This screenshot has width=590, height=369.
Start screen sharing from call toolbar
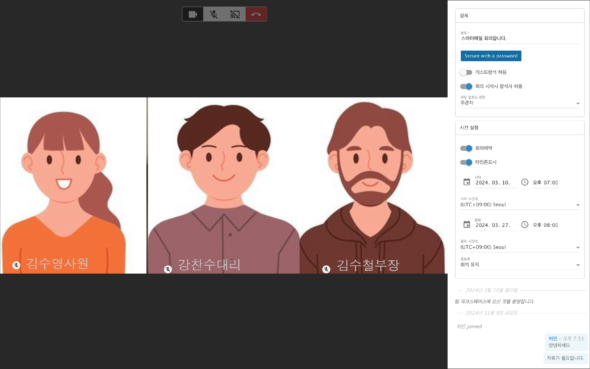235,14
